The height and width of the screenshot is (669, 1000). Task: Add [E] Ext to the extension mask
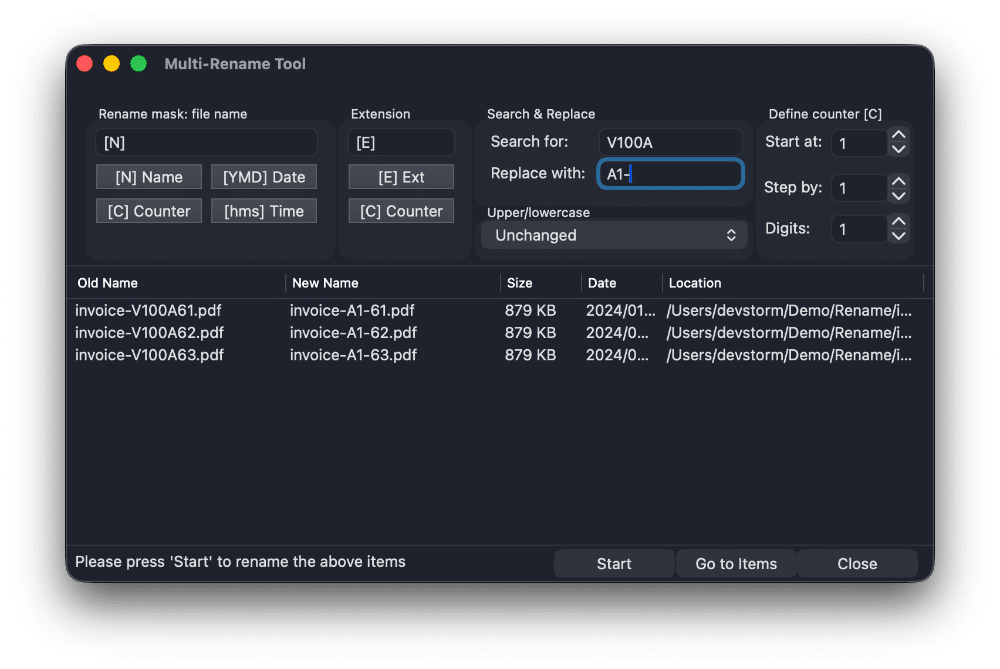tap(400, 176)
